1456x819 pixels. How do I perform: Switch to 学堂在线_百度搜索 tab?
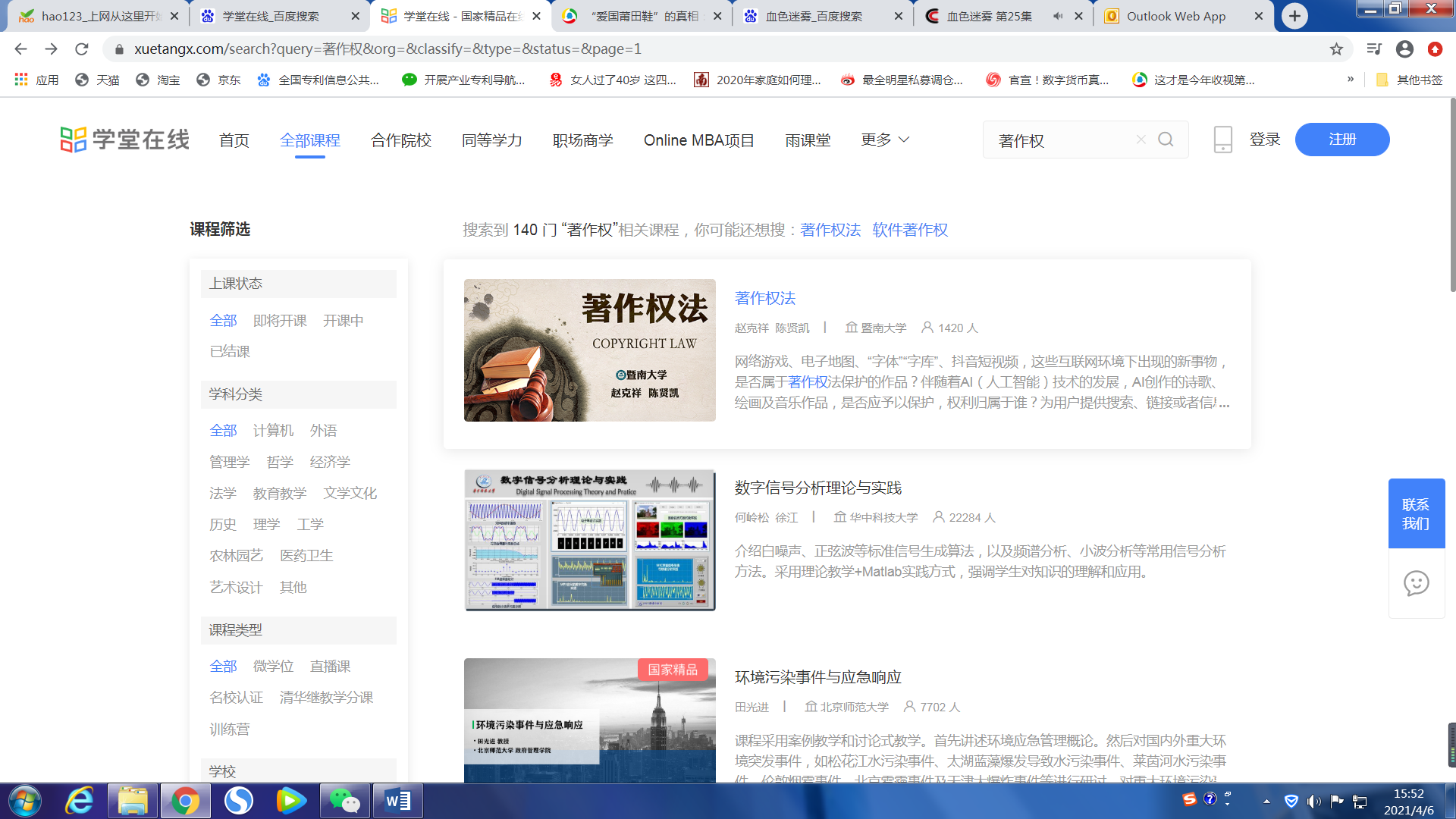click(x=279, y=16)
